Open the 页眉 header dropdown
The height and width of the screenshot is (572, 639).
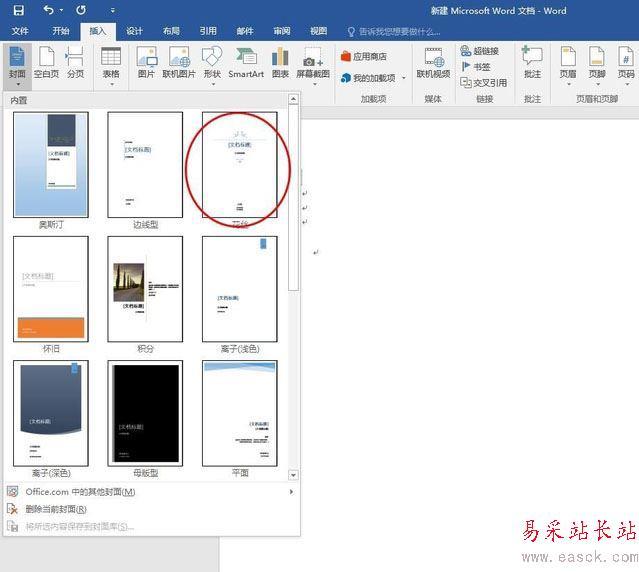click(568, 66)
